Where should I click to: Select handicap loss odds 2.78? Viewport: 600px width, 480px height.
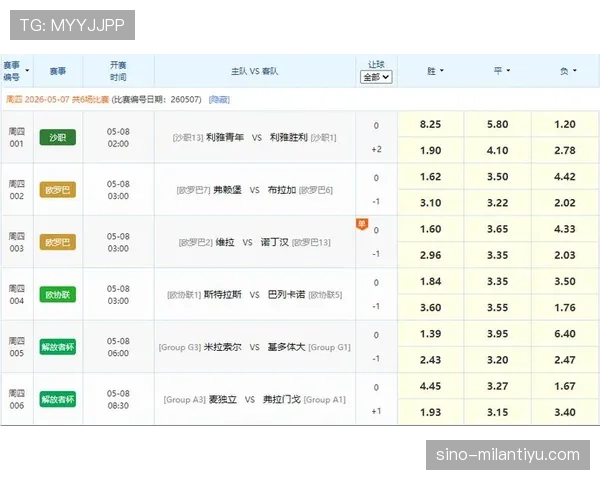pyautogui.click(x=565, y=150)
